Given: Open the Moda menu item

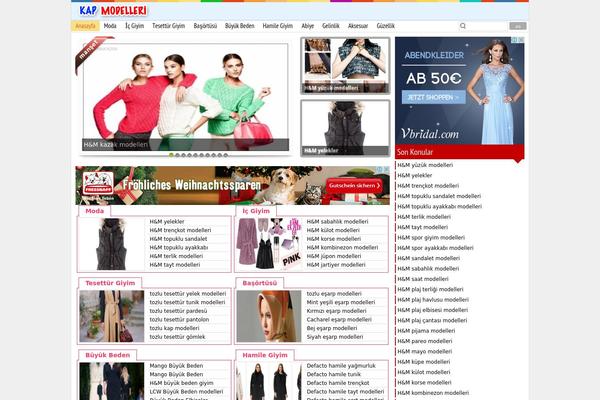Looking at the screenshot, I should 110,26.
